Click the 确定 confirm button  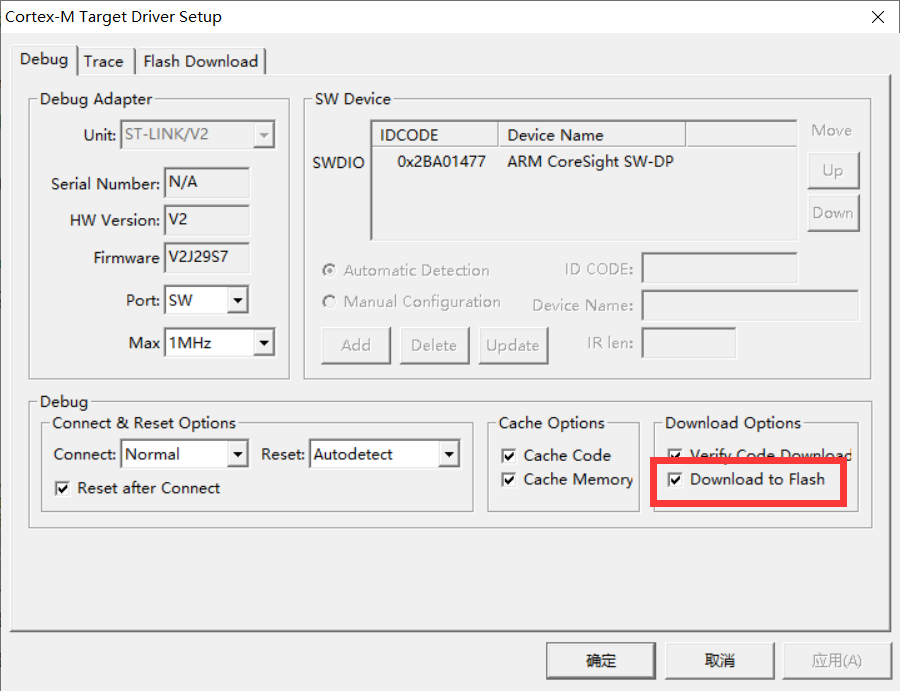[x=600, y=660]
